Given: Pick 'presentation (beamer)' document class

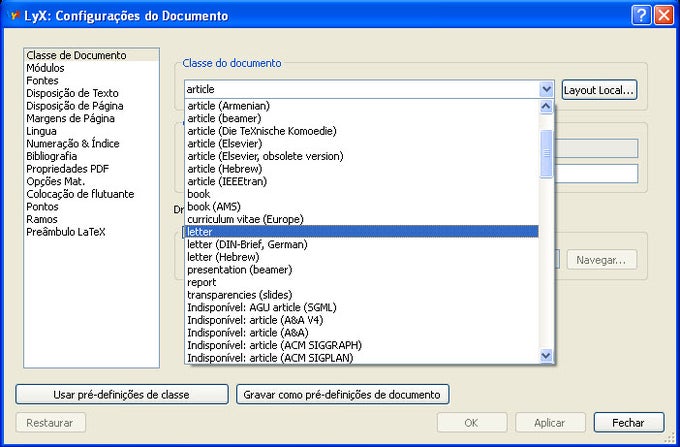Looking at the screenshot, I should [239, 270].
